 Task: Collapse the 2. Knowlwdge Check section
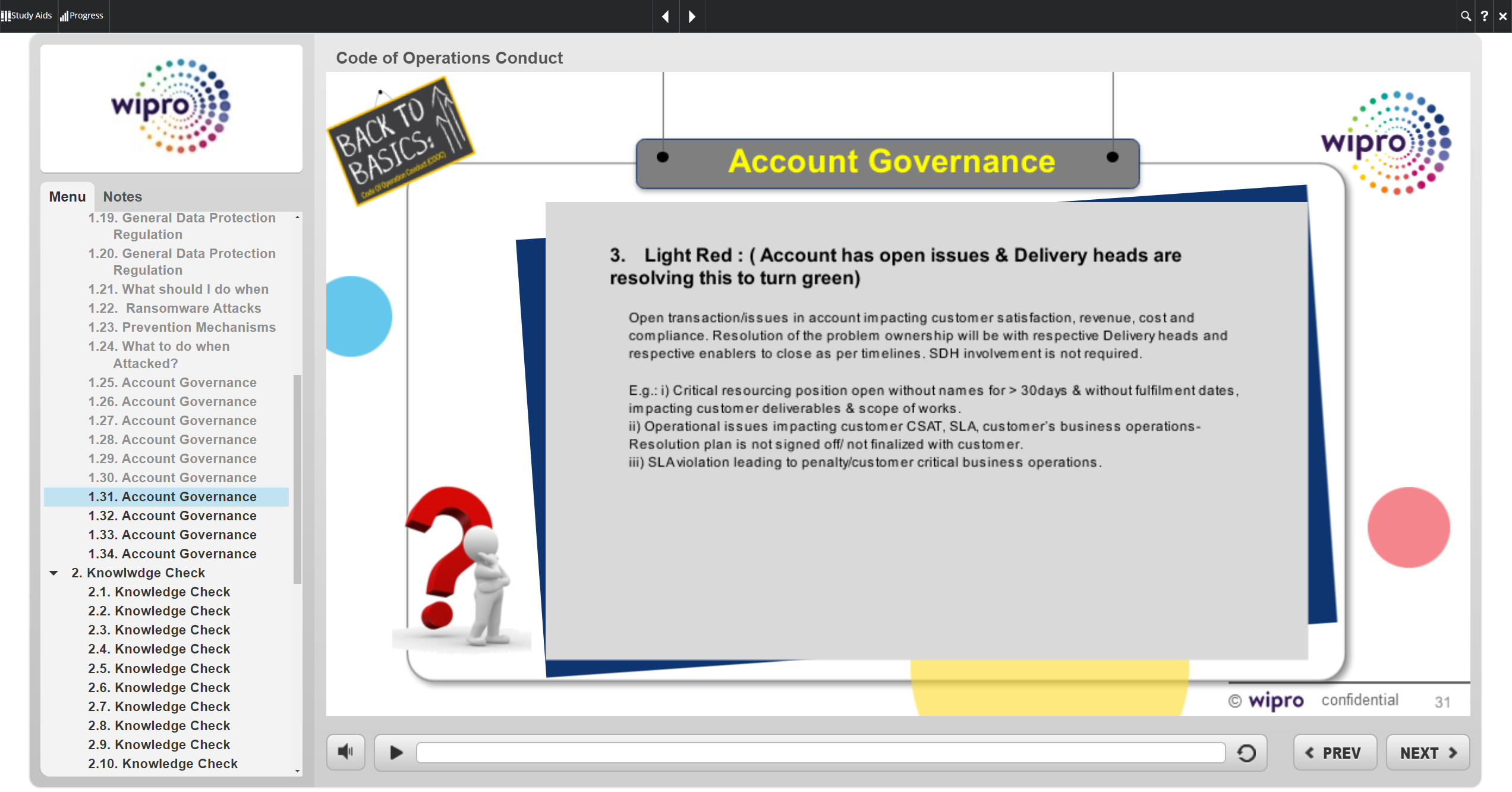pyautogui.click(x=53, y=573)
